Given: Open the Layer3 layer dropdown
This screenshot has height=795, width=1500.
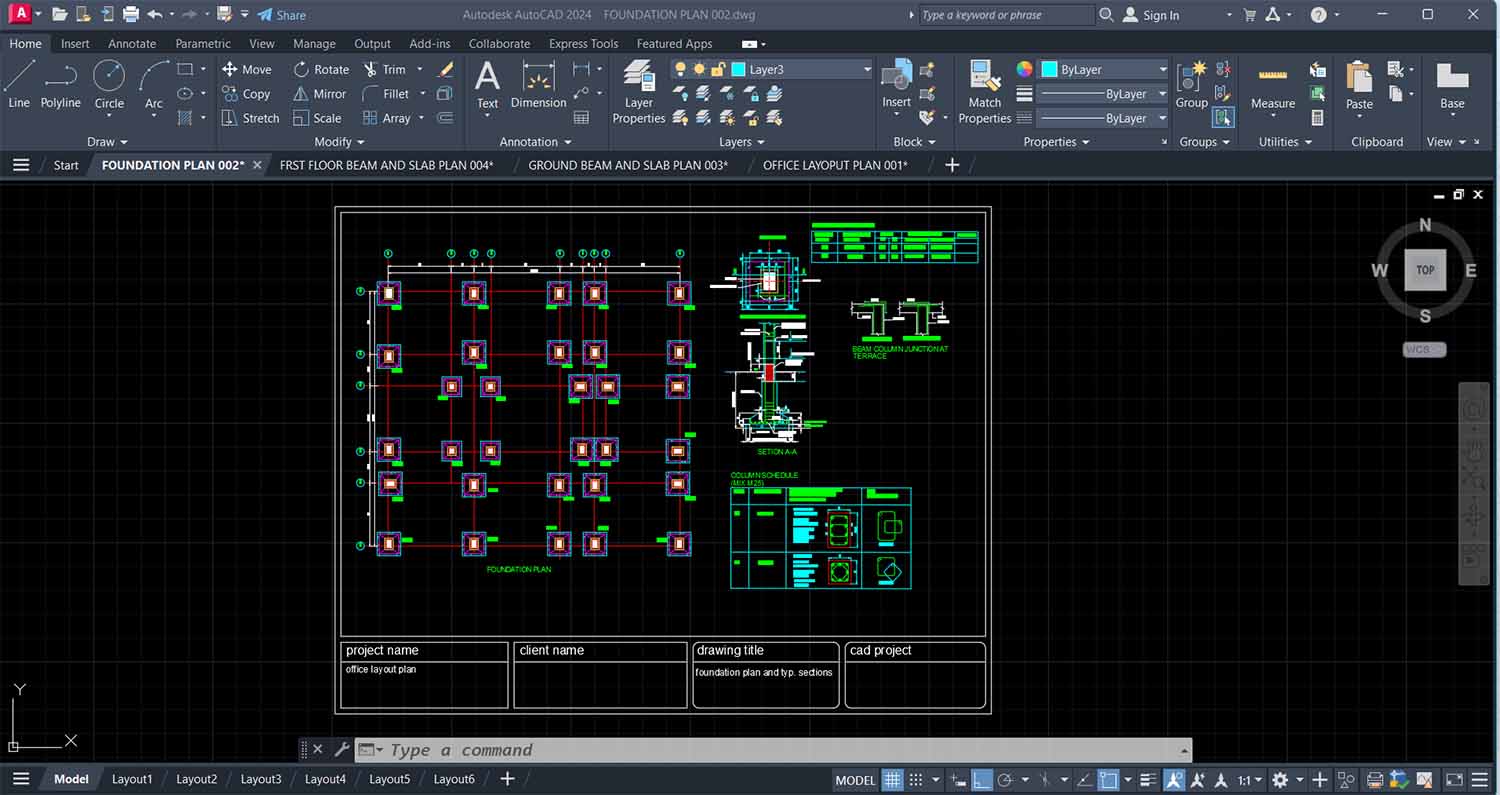Looking at the screenshot, I should tap(866, 70).
